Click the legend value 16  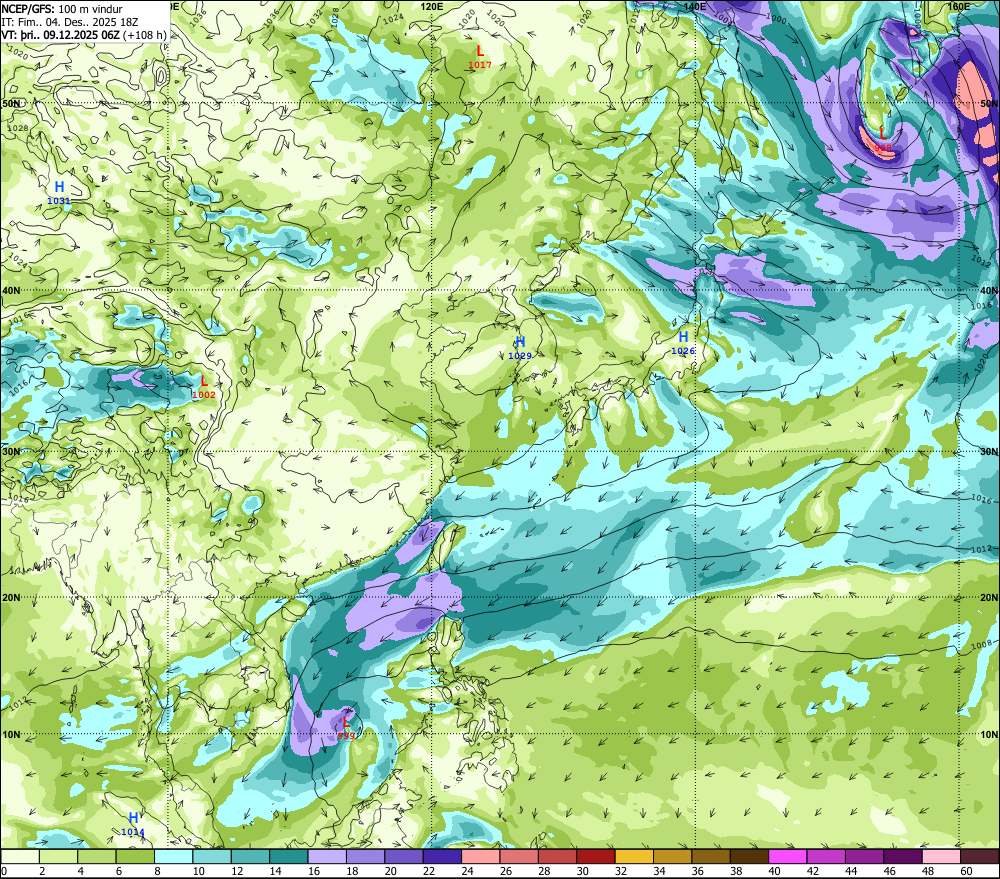[x=314, y=871]
